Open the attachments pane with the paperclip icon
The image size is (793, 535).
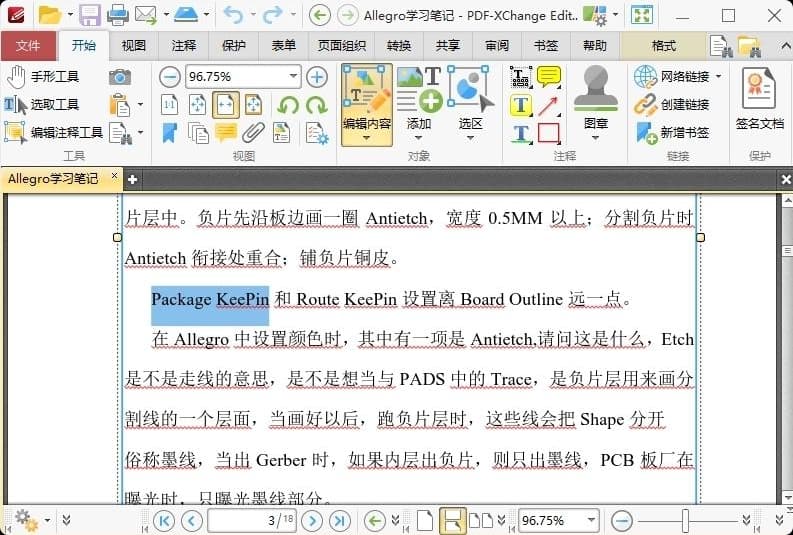(x=253, y=133)
